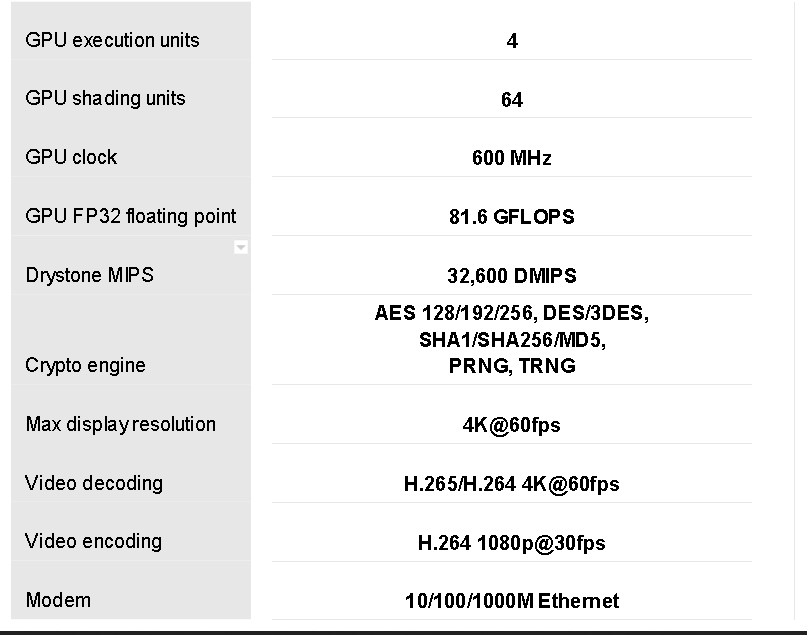Click the small dropdown arrow above Drystone MIPS
Screen dimensions: 807x635
click(241, 248)
